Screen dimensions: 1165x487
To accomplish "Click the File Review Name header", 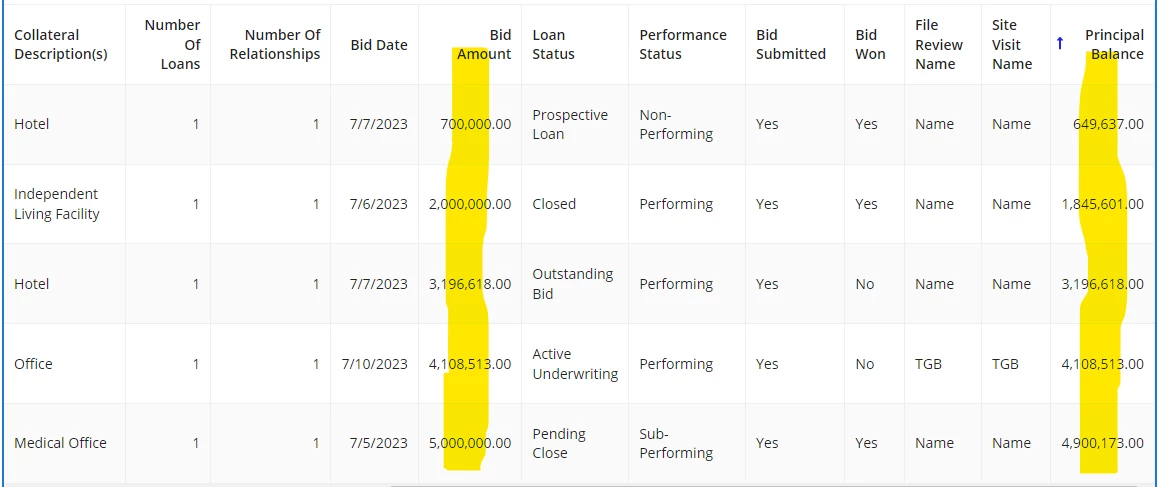I will coord(937,45).
